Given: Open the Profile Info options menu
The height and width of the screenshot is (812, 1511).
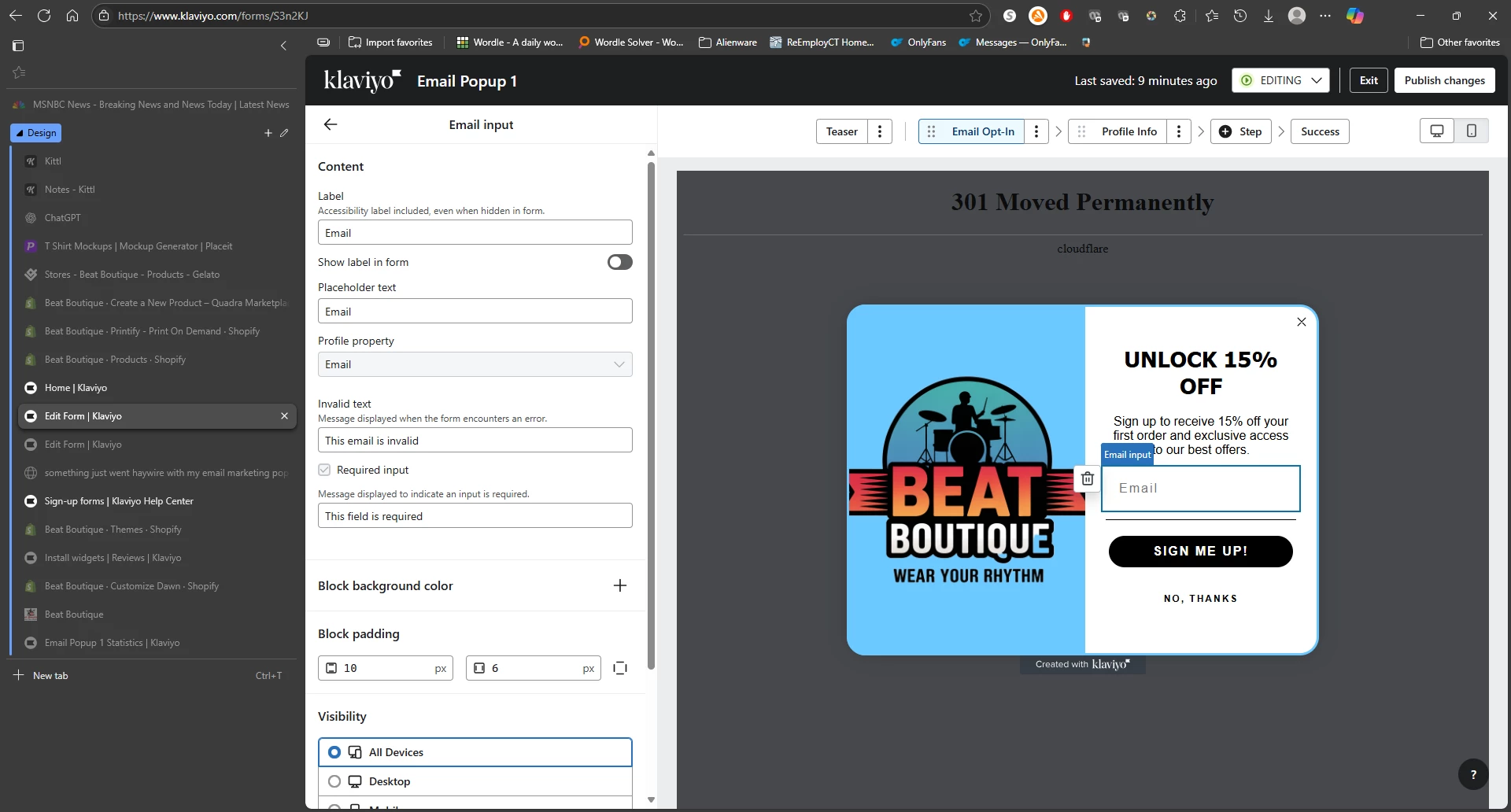Looking at the screenshot, I should coord(1179,131).
